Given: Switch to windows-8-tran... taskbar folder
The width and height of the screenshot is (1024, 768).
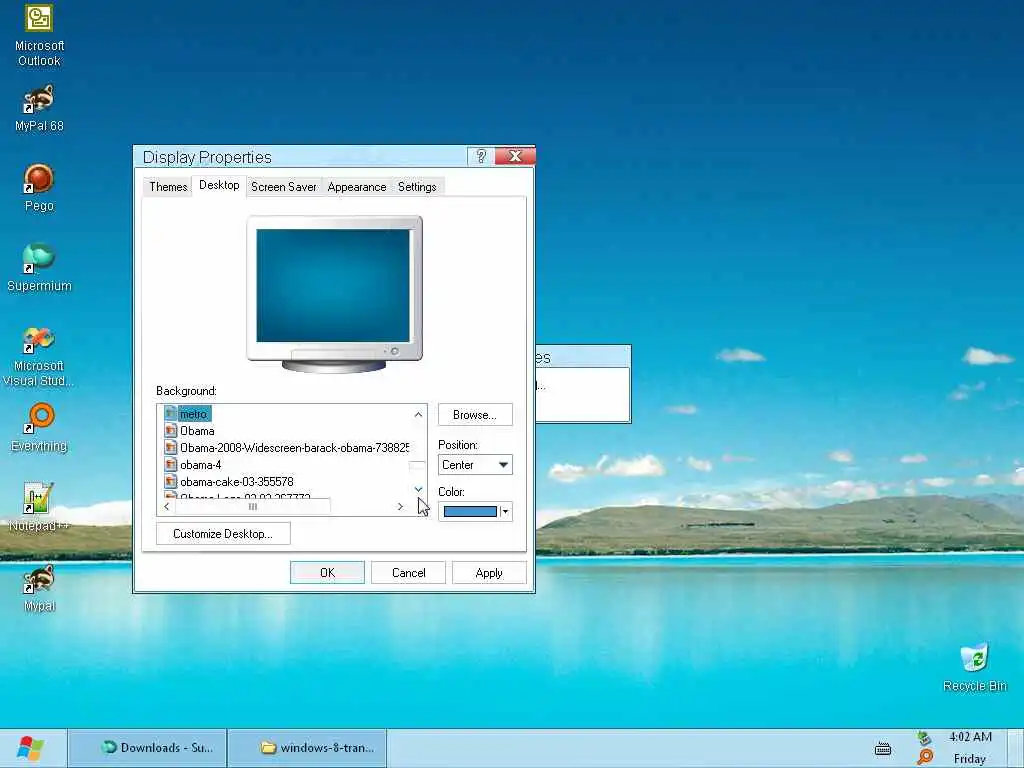Looking at the screenshot, I should 308,748.
